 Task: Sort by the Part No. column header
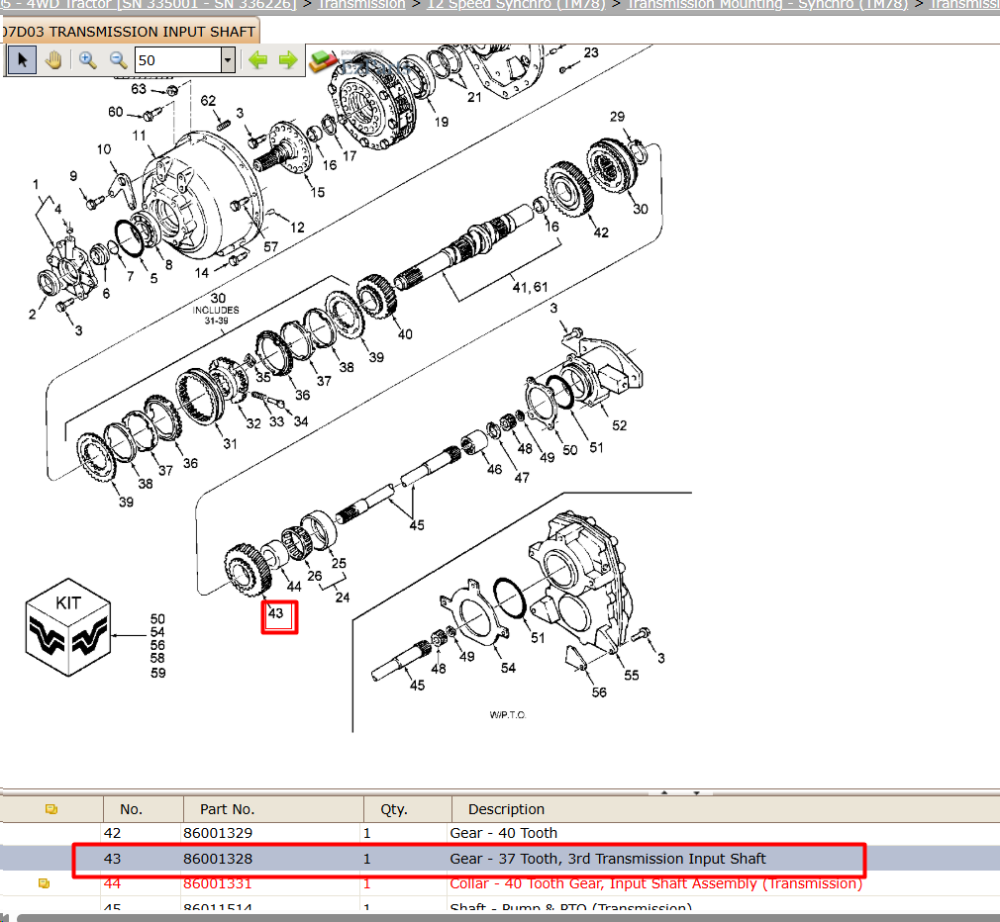click(227, 809)
